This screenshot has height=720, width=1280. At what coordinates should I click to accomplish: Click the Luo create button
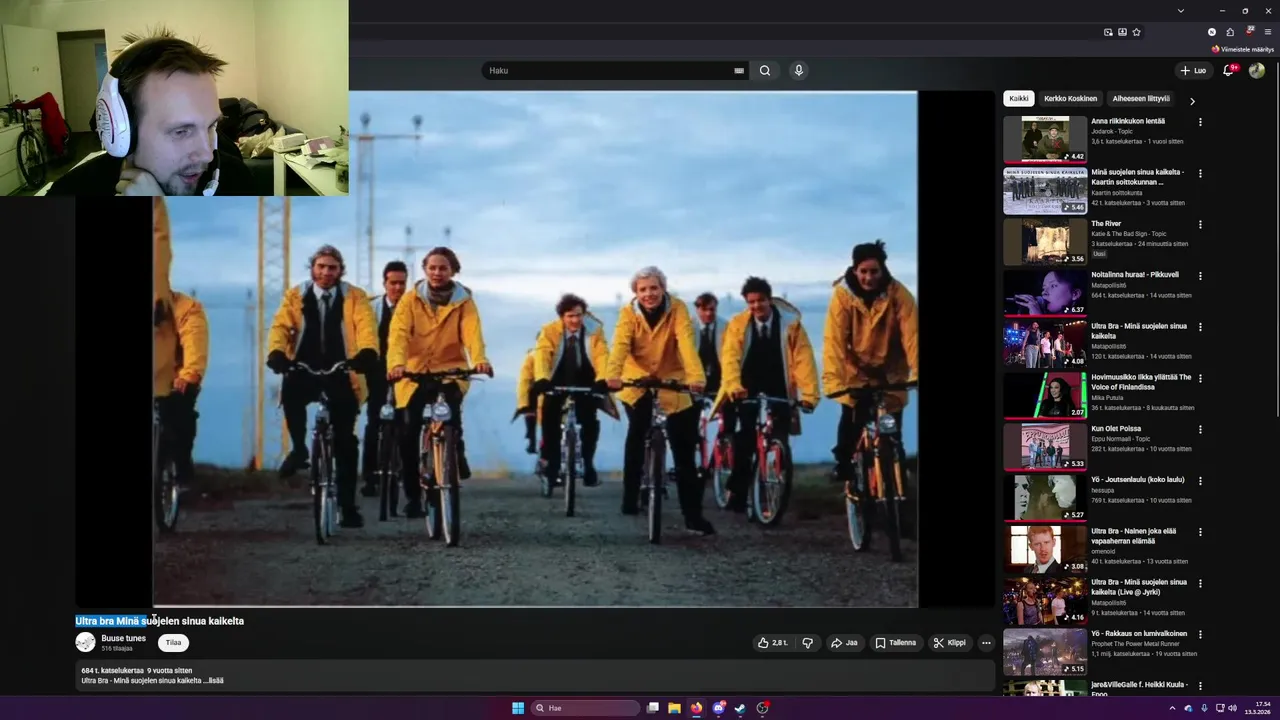pos(1193,70)
